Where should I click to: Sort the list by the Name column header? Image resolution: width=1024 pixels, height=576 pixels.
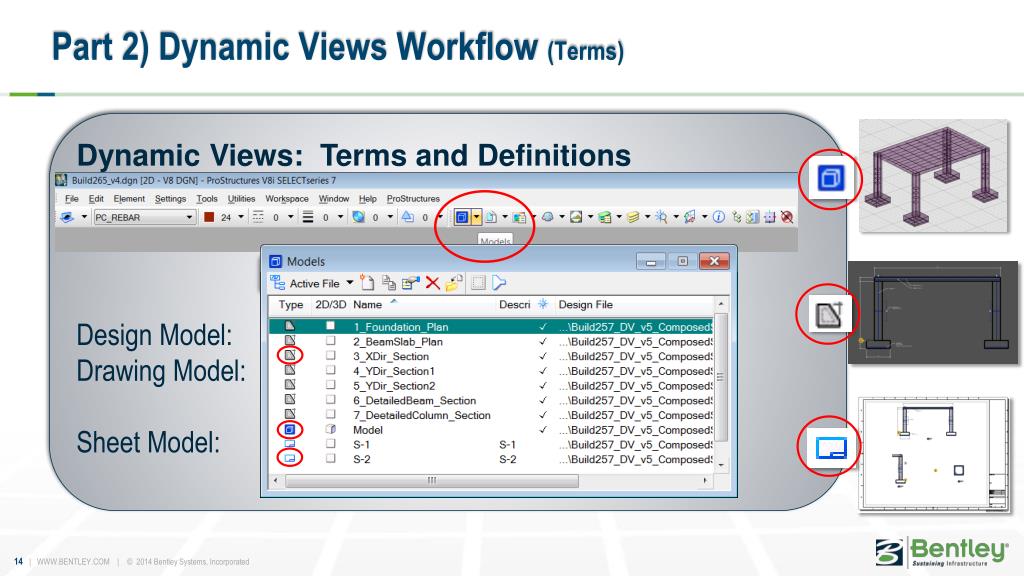(x=368, y=304)
